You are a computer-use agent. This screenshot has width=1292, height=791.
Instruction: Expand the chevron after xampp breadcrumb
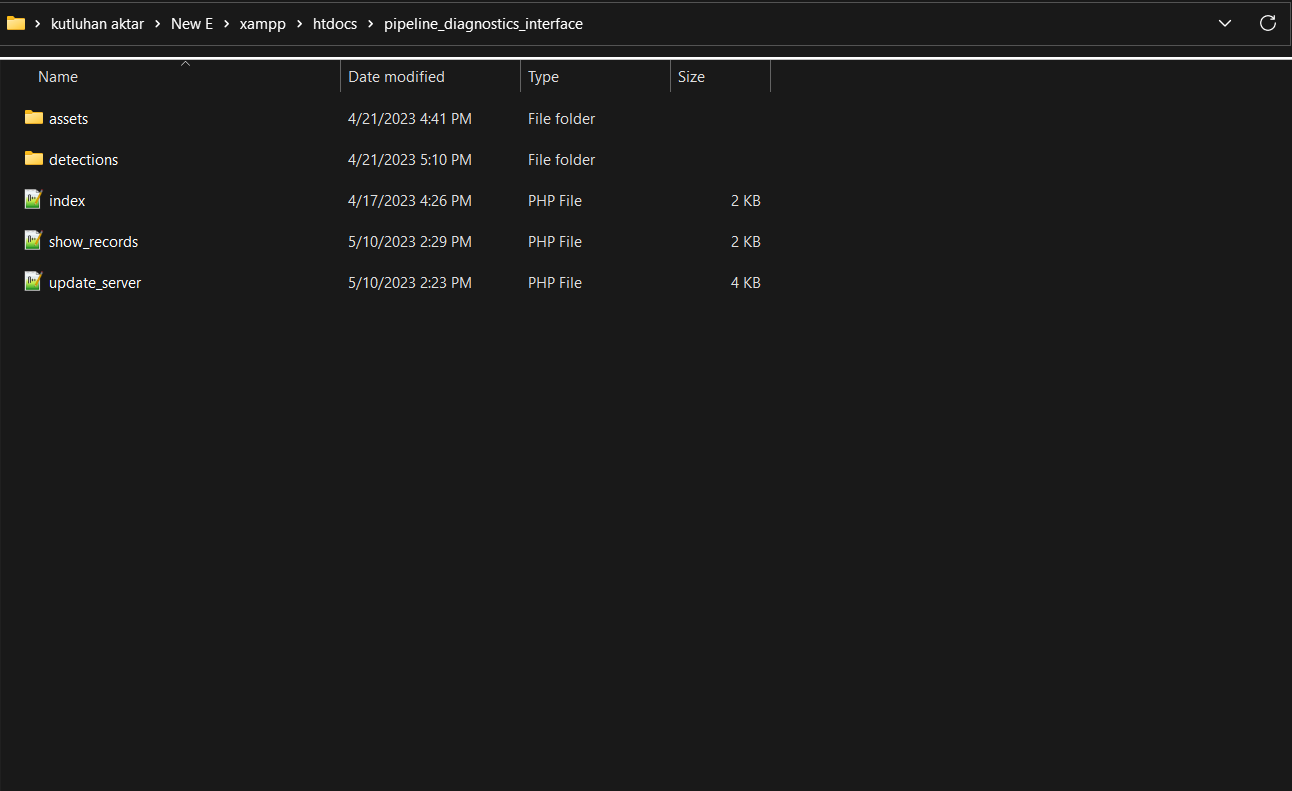tap(299, 23)
